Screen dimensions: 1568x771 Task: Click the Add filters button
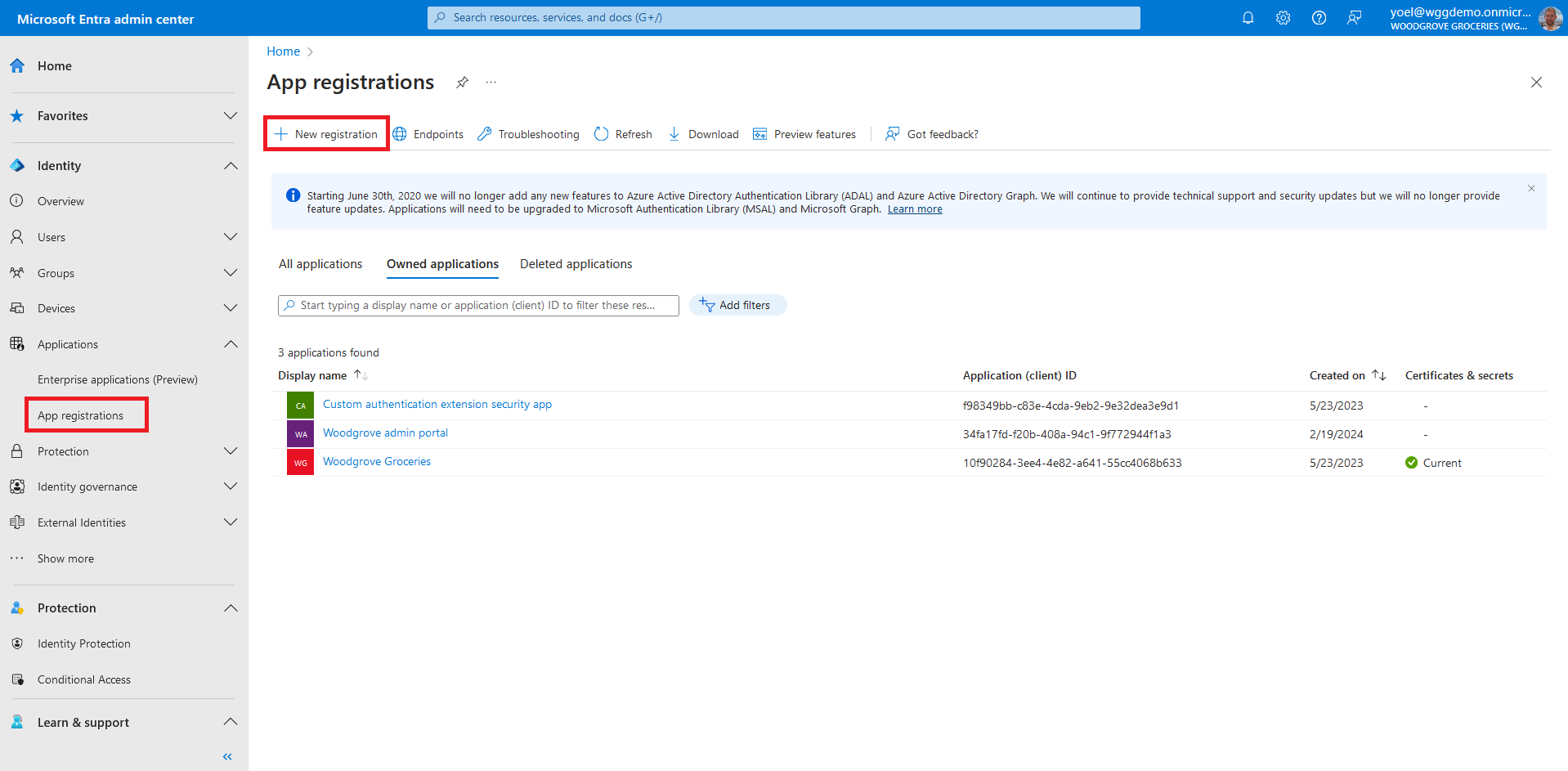[x=737, y=305]
